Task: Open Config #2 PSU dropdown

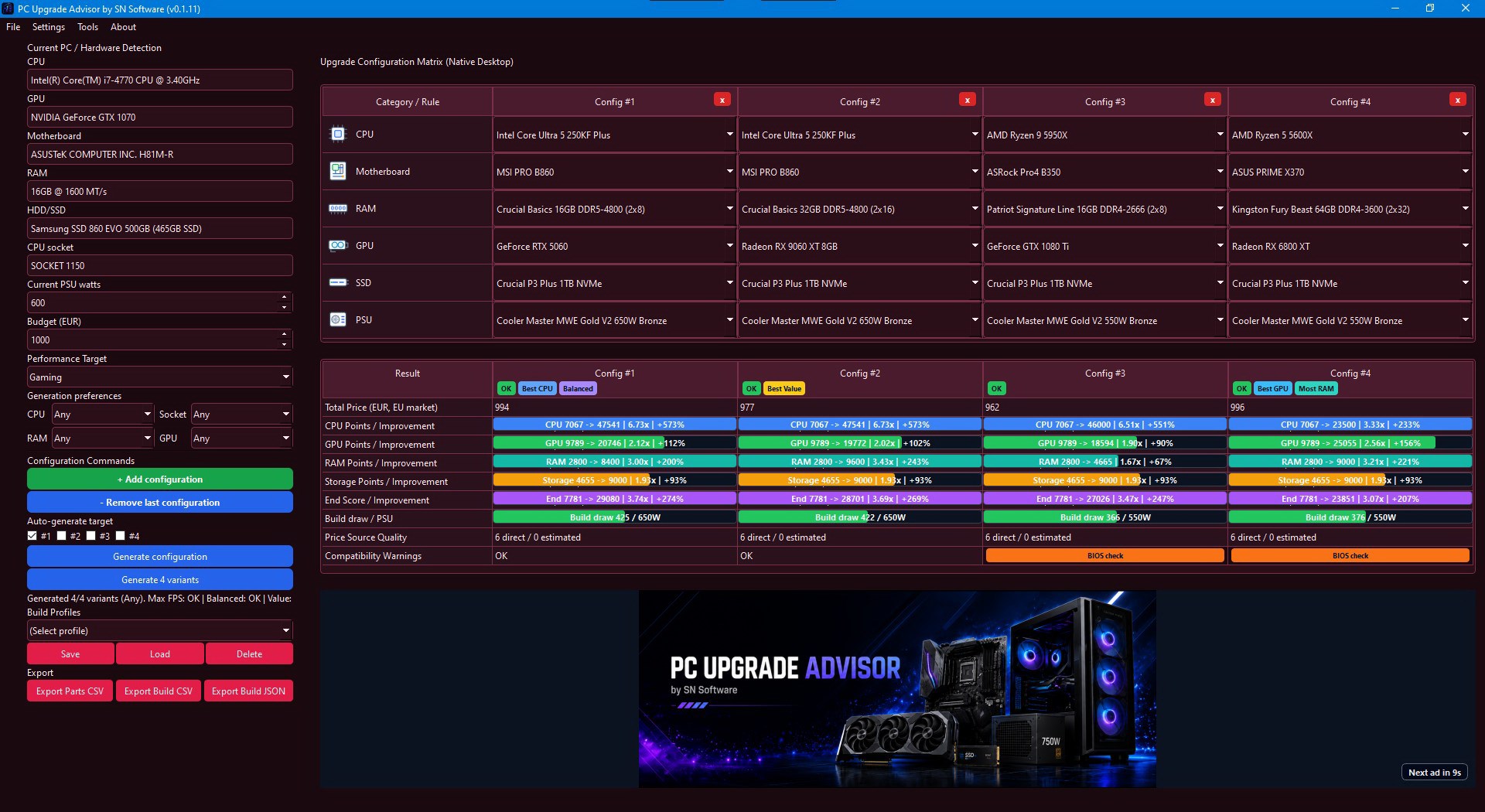Action: point(859,320)
